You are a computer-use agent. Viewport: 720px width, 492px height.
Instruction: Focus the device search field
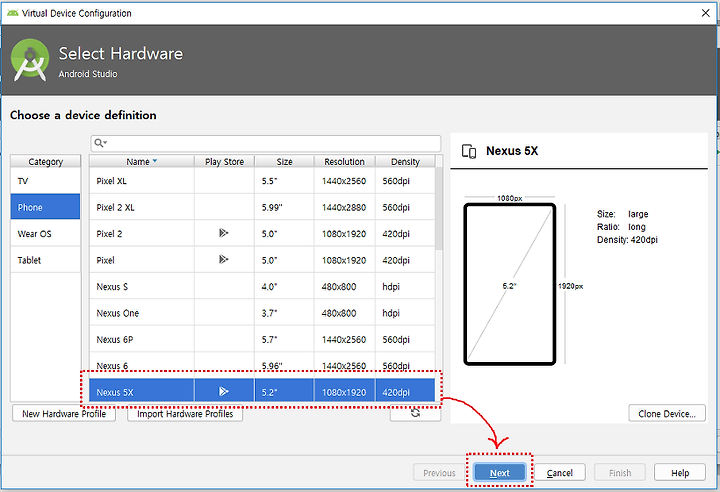265,143
